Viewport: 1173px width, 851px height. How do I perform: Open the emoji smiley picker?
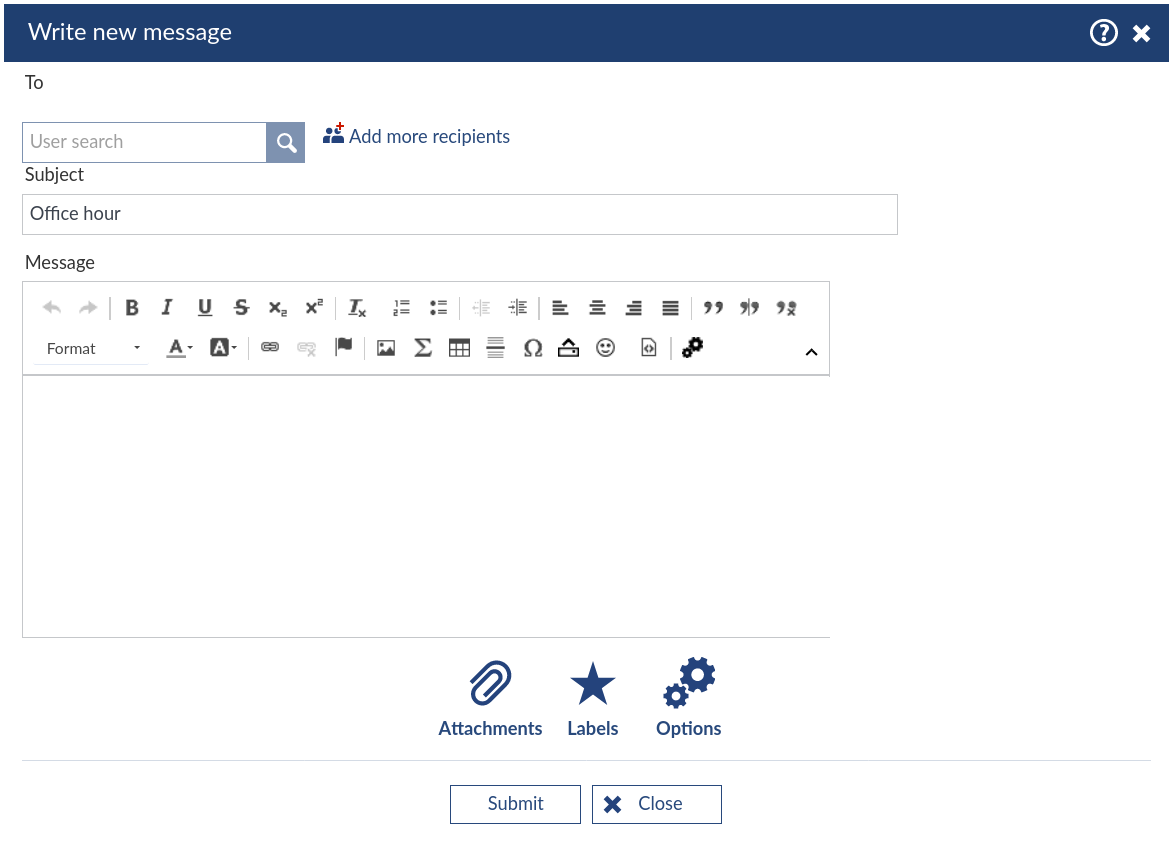(x=605, y=348)
